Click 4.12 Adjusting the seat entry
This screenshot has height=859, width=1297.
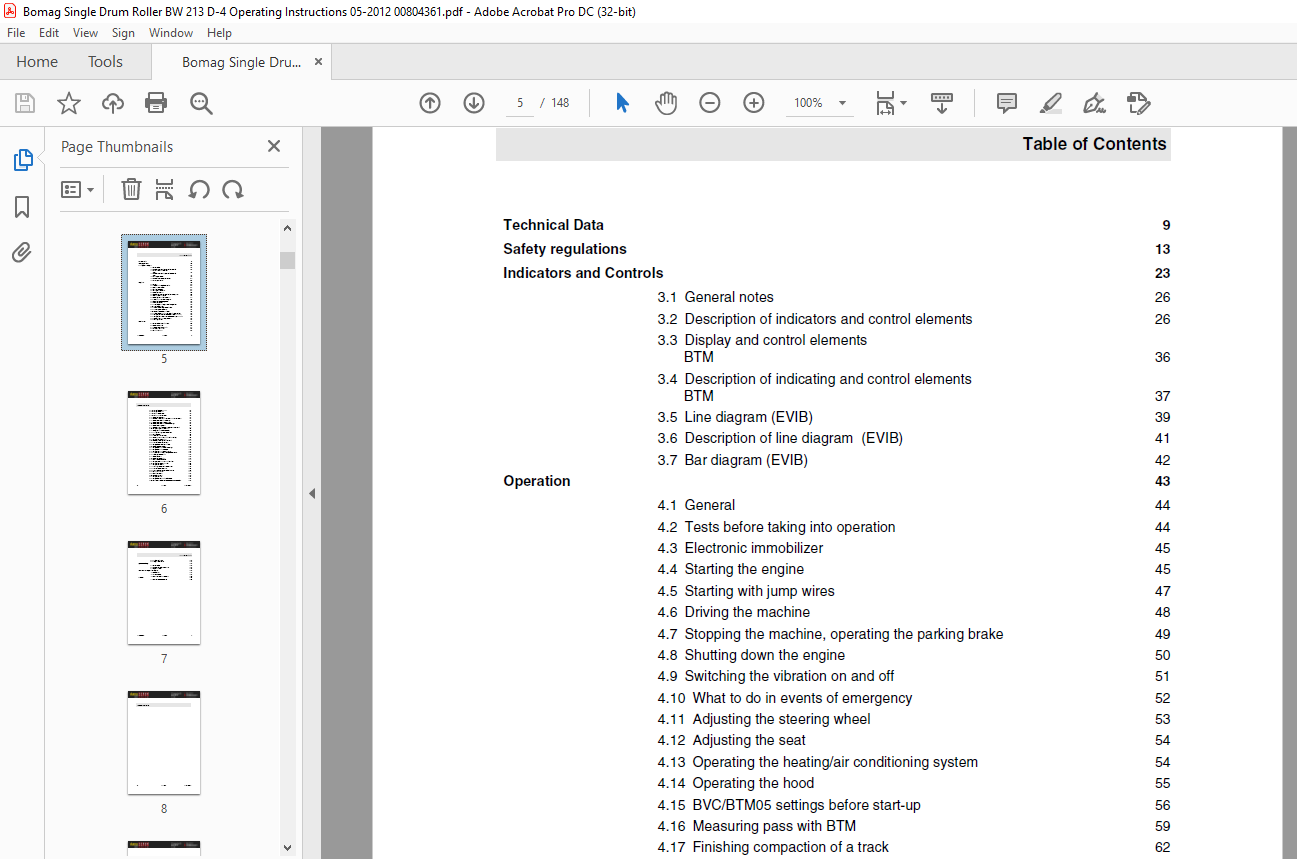732,740
